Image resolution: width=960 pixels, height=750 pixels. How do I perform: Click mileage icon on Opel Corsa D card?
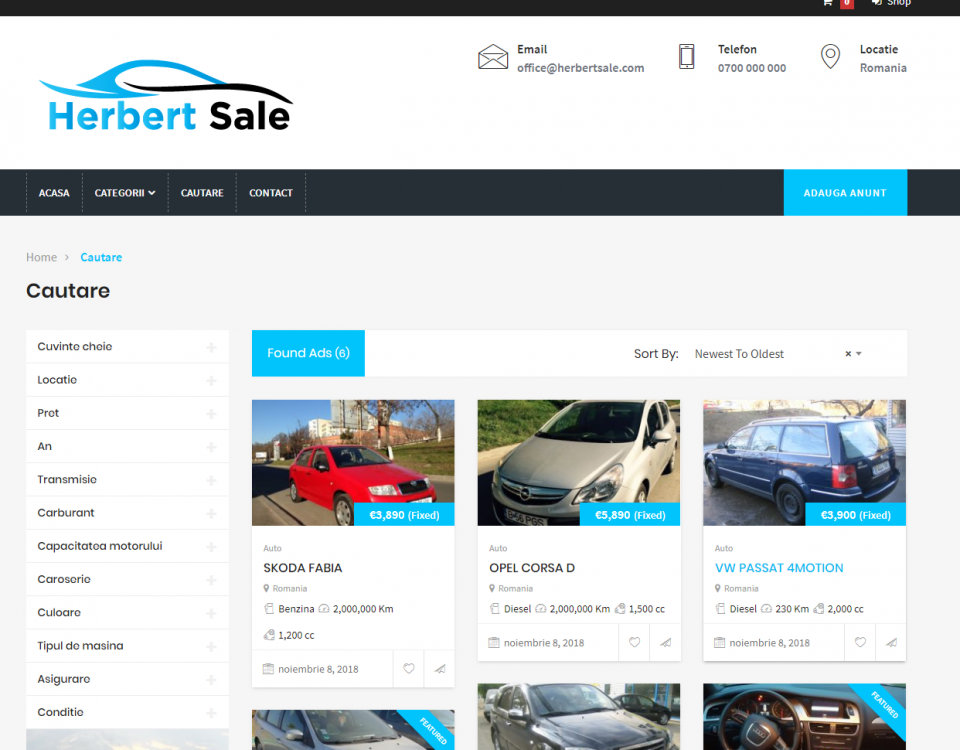pos(541,609)
